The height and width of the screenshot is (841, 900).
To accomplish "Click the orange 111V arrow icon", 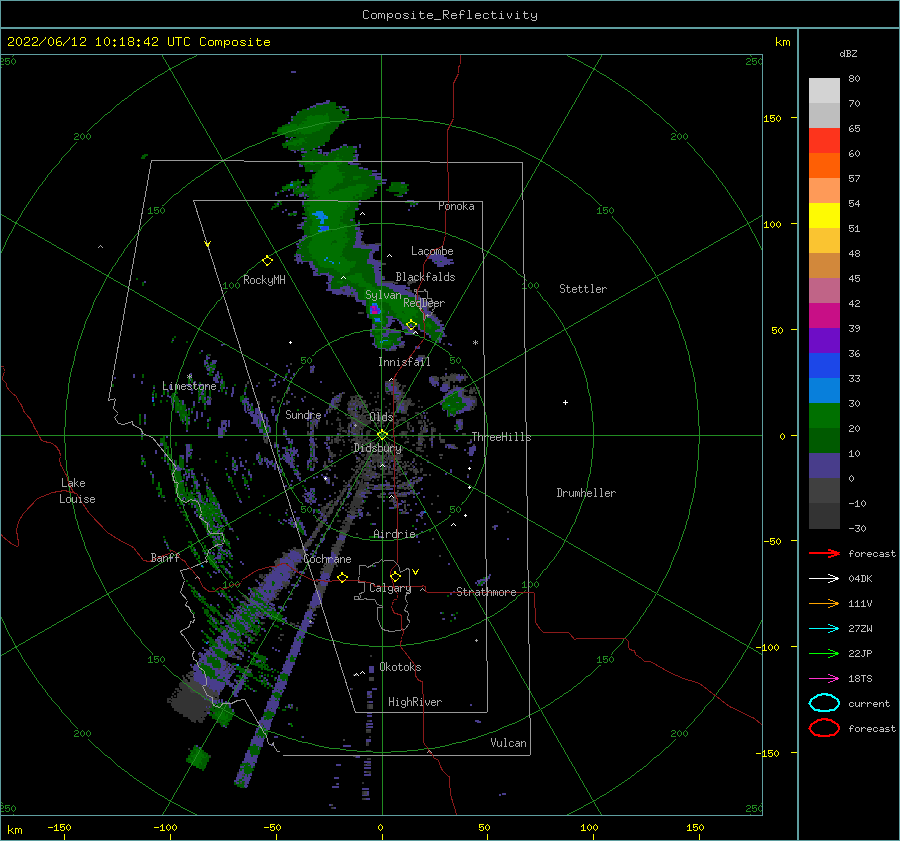I will (824, 603).
